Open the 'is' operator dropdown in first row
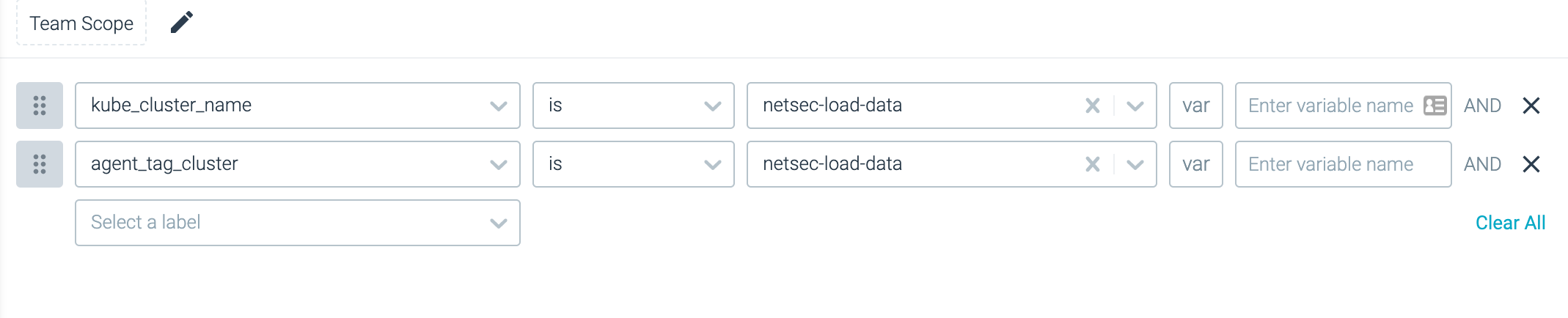1568x318 pixels. (x=634, y=106)
